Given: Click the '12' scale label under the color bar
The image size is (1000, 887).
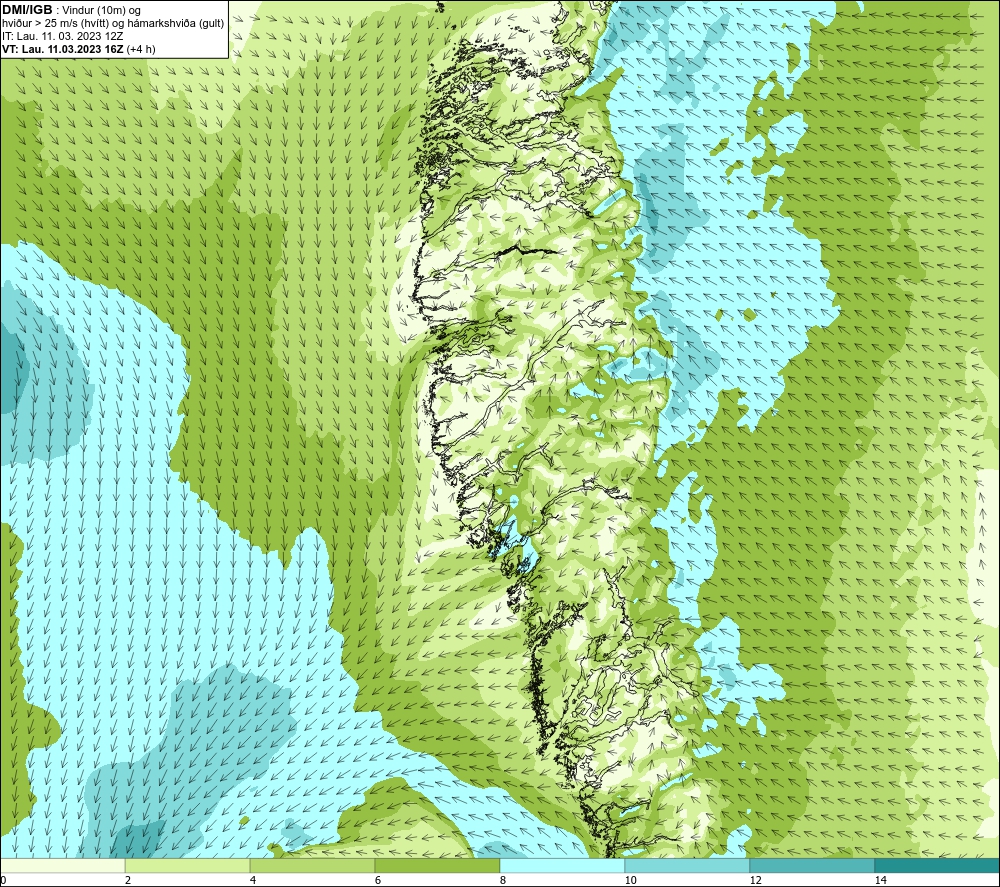Looking at the screenshot, I should pos(756,880).
